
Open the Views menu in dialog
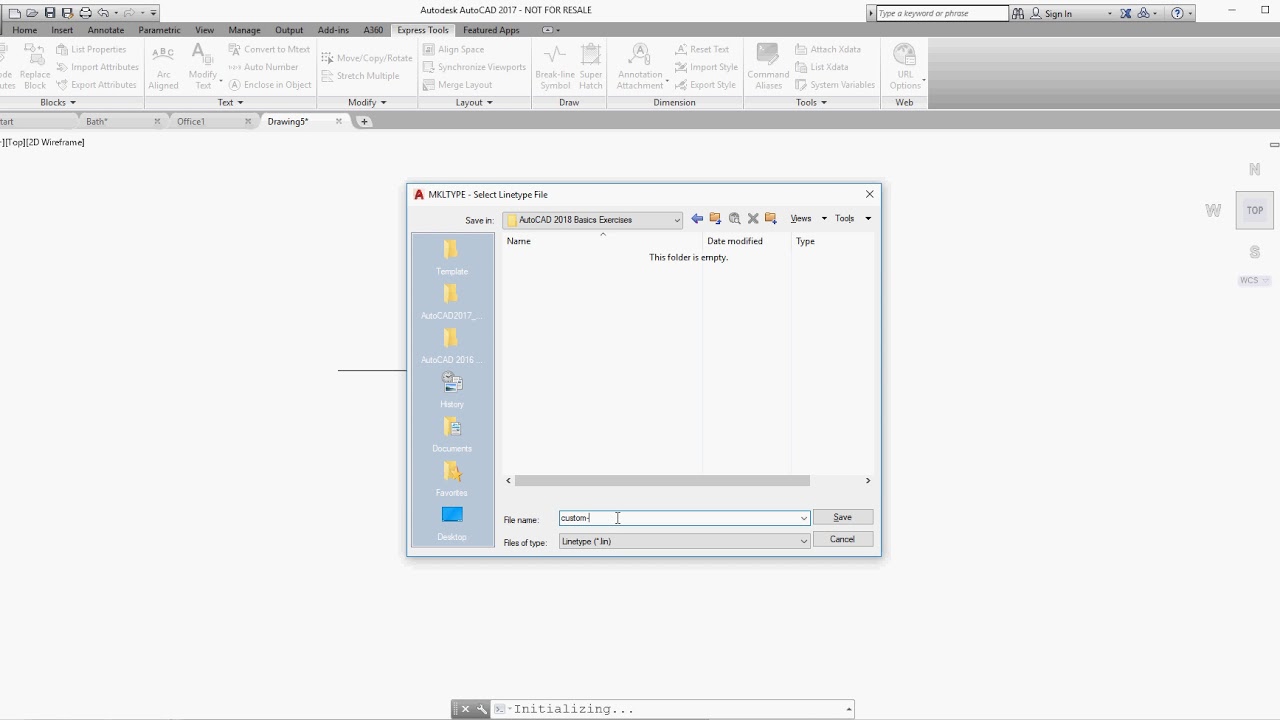[808, 218]
